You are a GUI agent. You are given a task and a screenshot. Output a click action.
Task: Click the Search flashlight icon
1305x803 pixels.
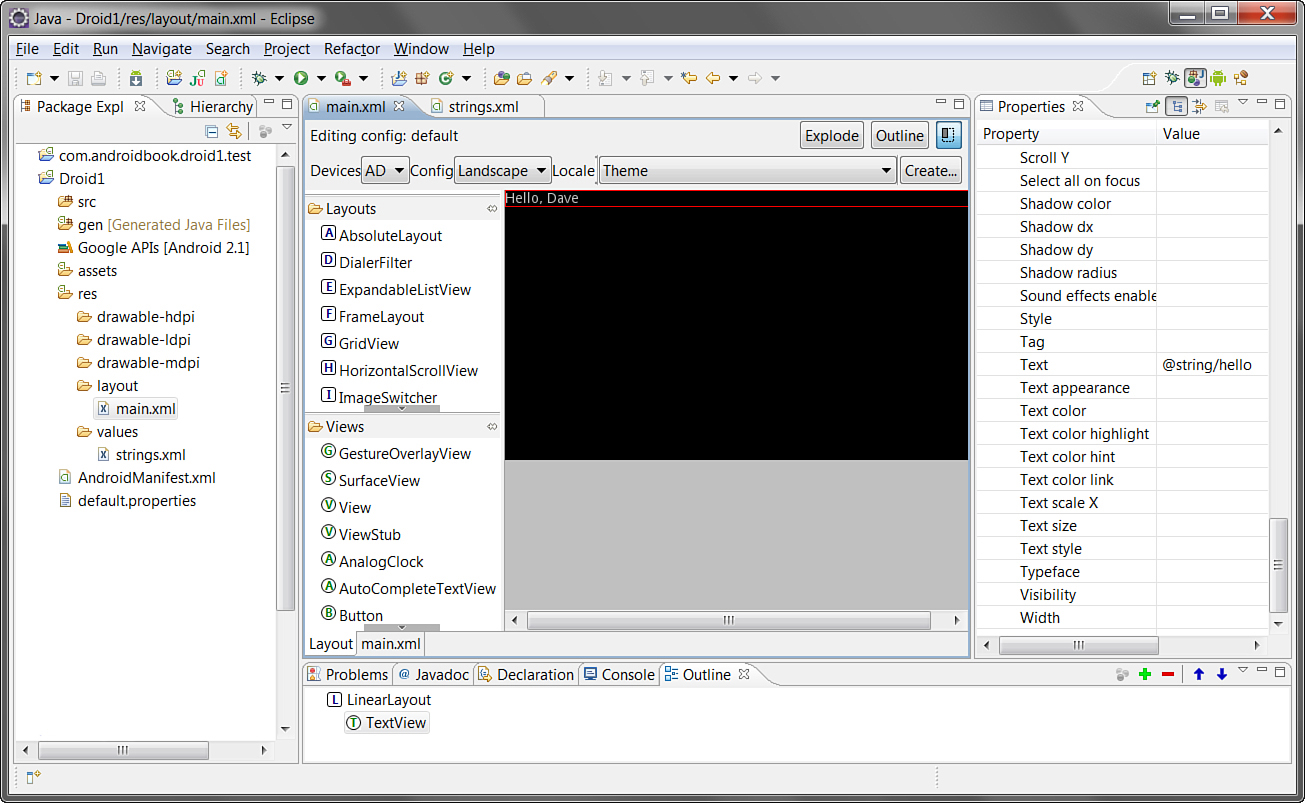tap(549, 78)
